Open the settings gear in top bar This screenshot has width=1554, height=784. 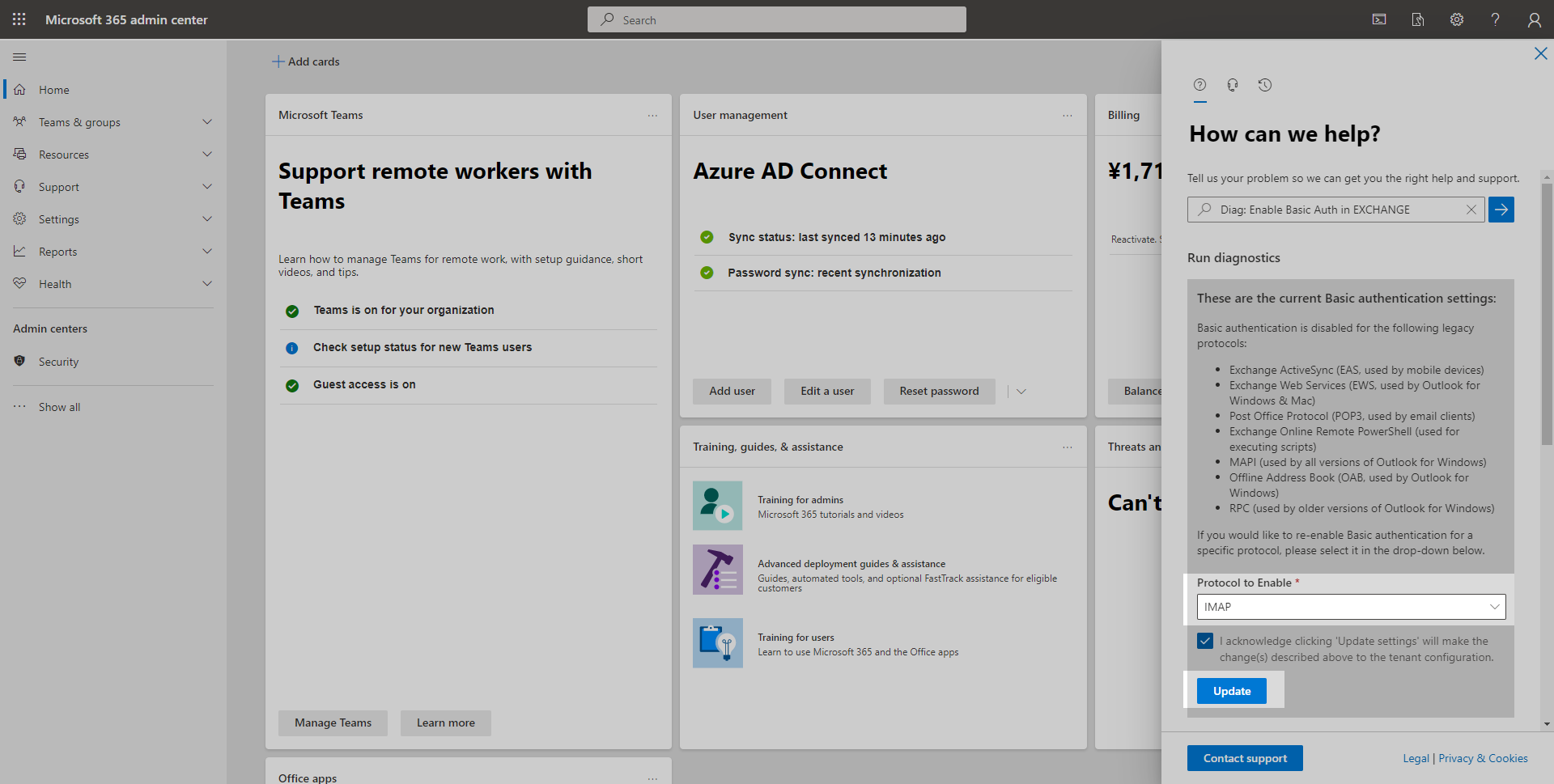(x=1457, y=19)
